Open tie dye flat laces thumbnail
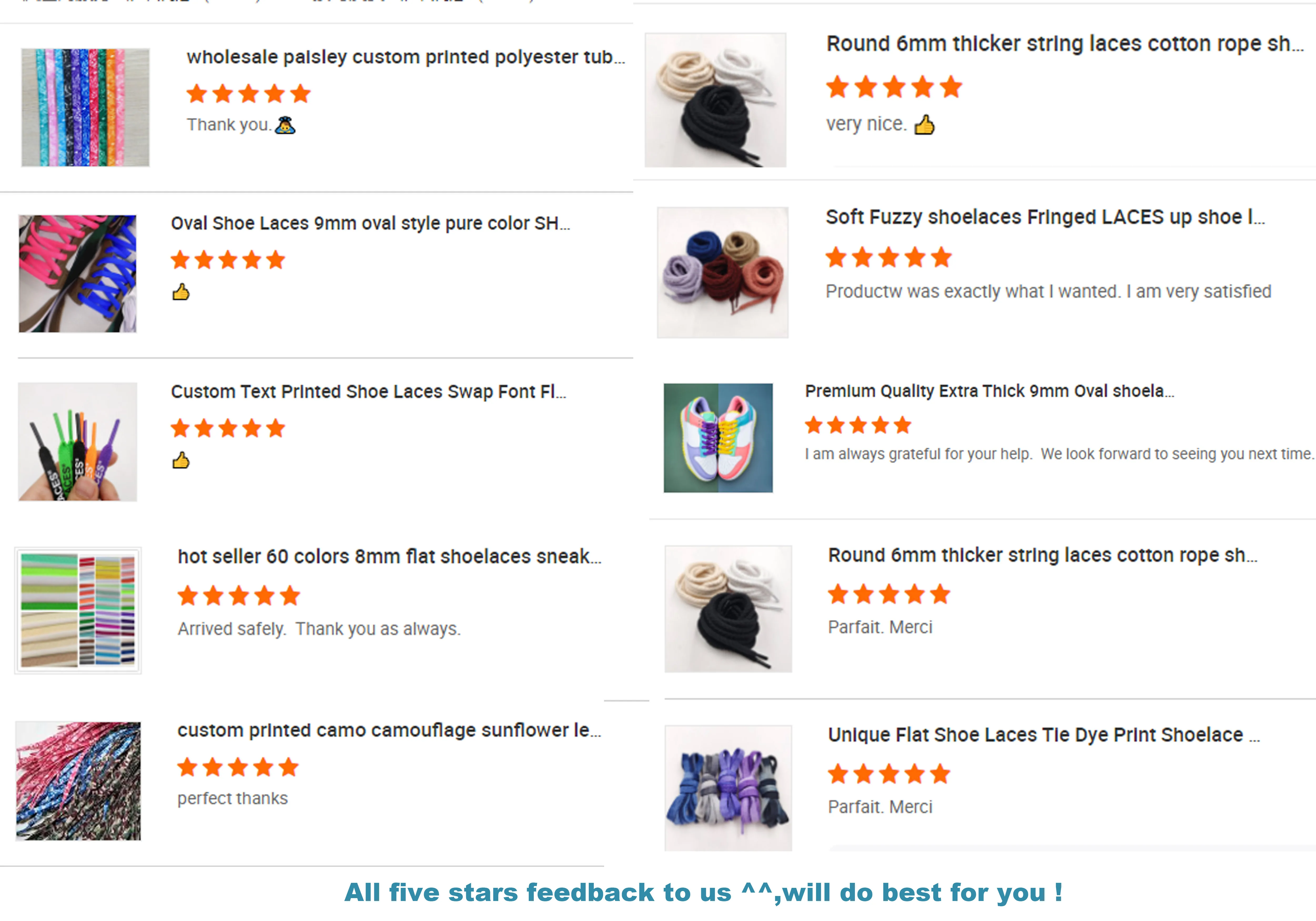 click(728, 788)
